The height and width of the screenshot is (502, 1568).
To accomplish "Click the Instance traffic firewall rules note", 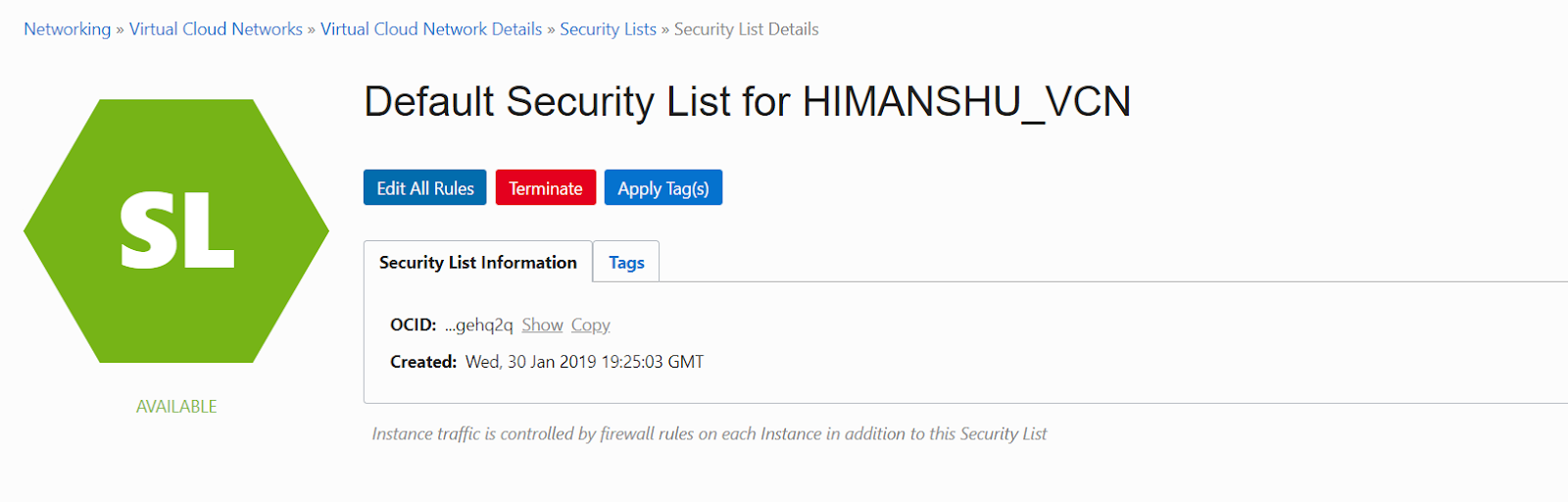I will point(710,433).
